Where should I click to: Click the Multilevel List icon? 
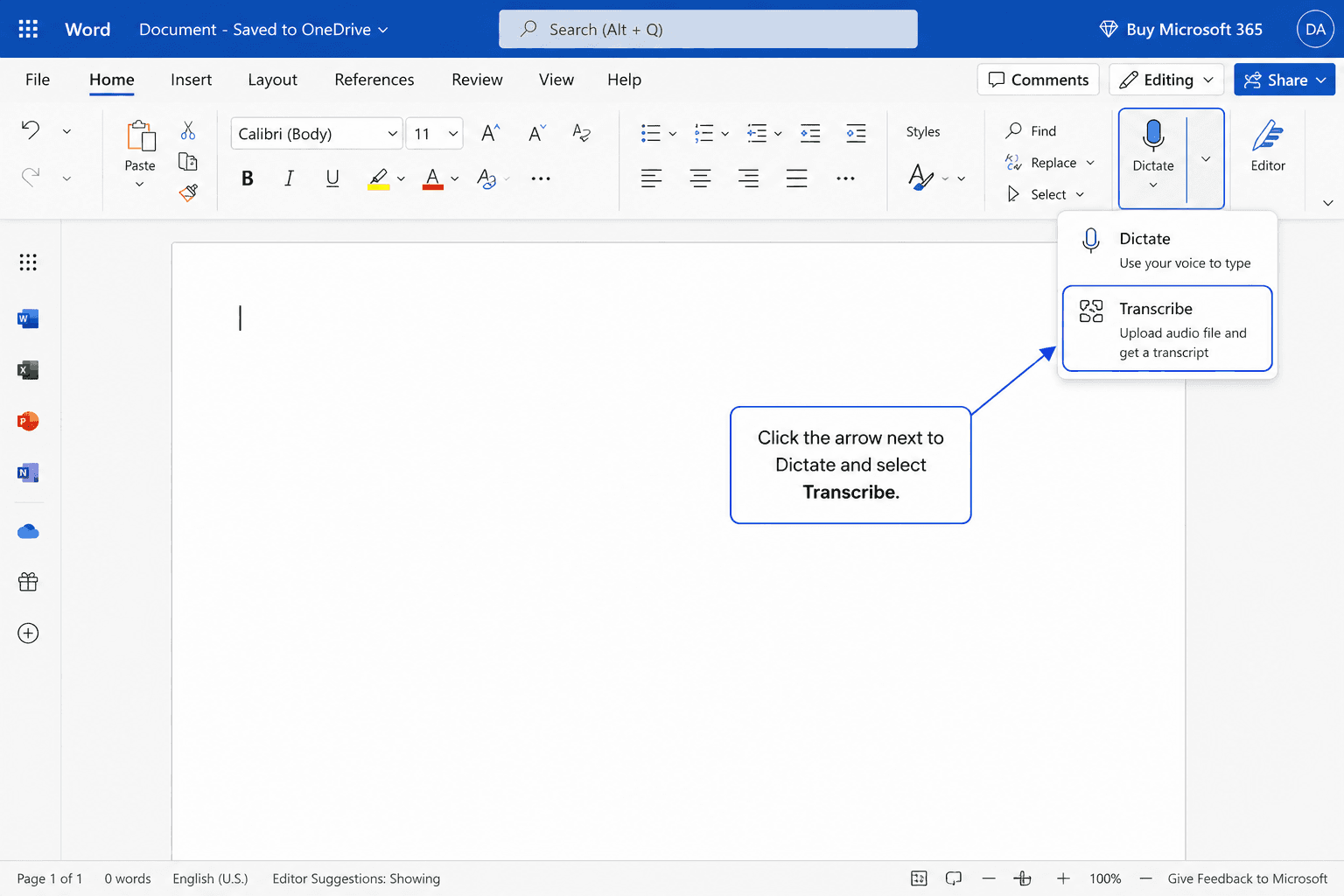click(x=757, y=133)
